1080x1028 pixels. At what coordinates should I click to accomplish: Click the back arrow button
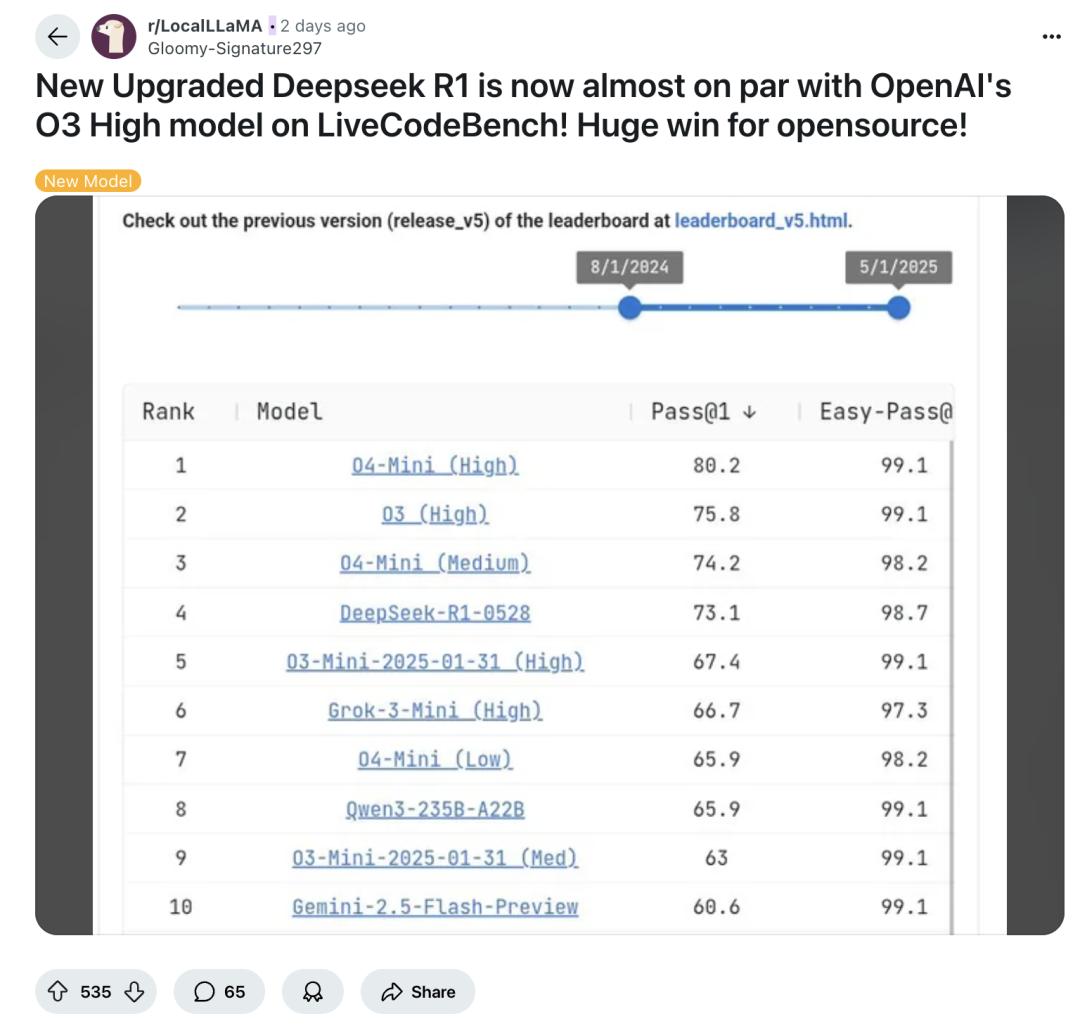tap(57, 37)
